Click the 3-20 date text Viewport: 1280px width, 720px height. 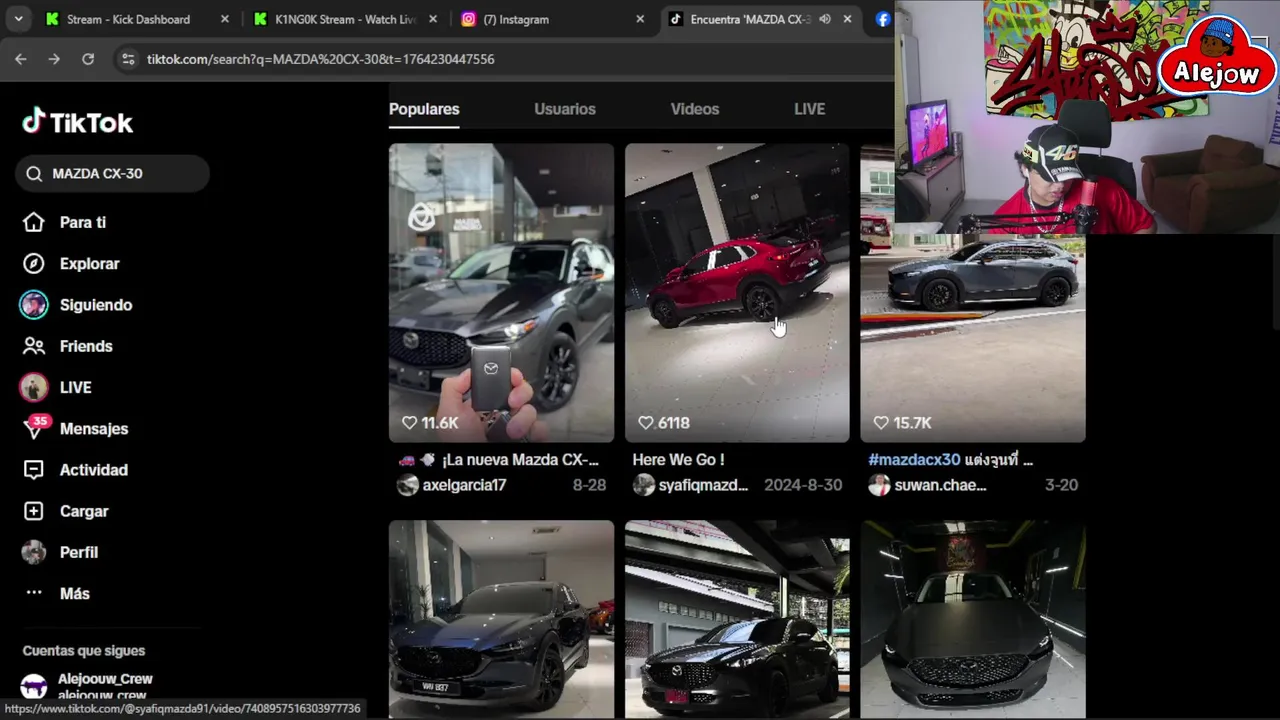click(1061, 485)
